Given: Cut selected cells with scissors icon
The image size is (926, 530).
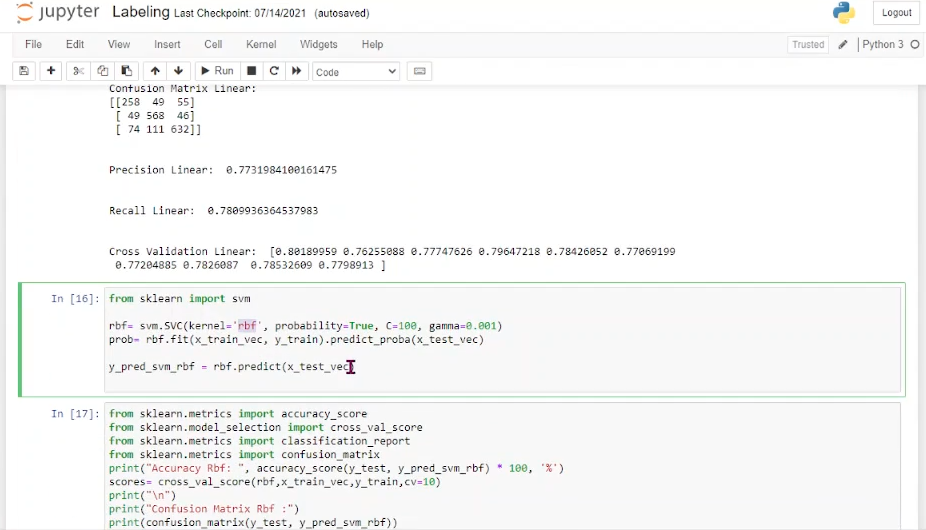Looking at the screenshot, I should click(x=78, y=71).
